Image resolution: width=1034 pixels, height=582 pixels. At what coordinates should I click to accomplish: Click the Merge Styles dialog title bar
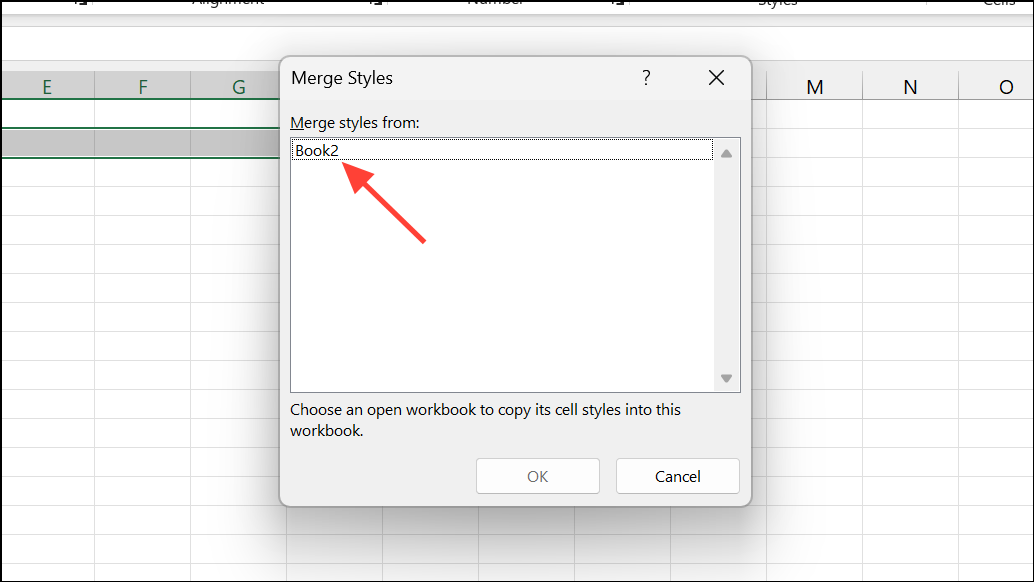[450, 77]
